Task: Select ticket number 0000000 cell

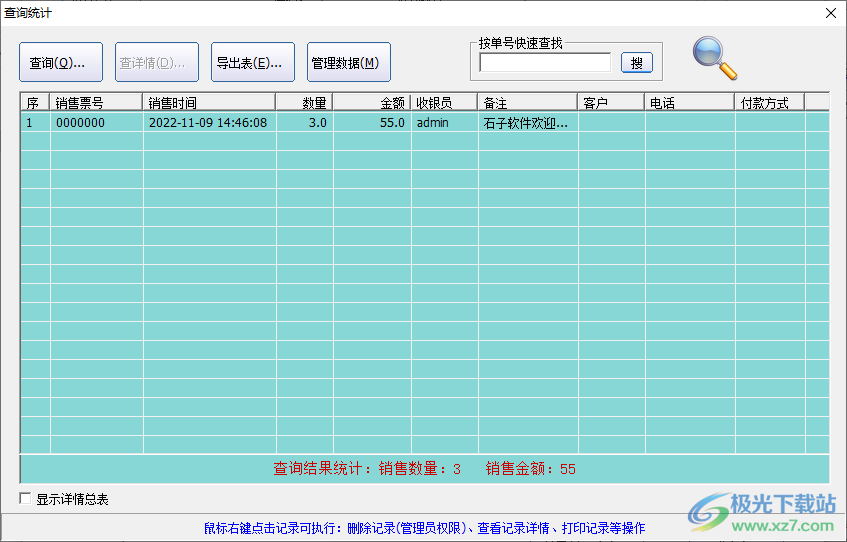Action: tap(97, 123)
